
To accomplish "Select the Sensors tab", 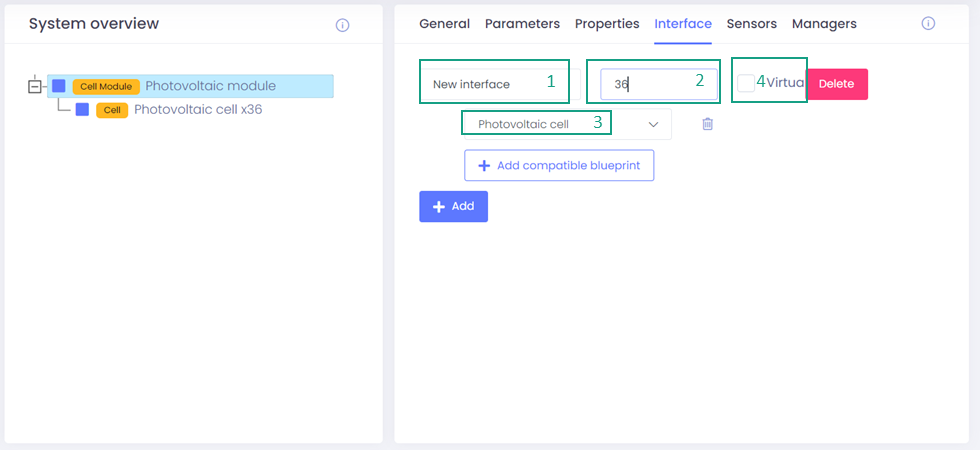I will pyautogui.click(x=751, y=24).
